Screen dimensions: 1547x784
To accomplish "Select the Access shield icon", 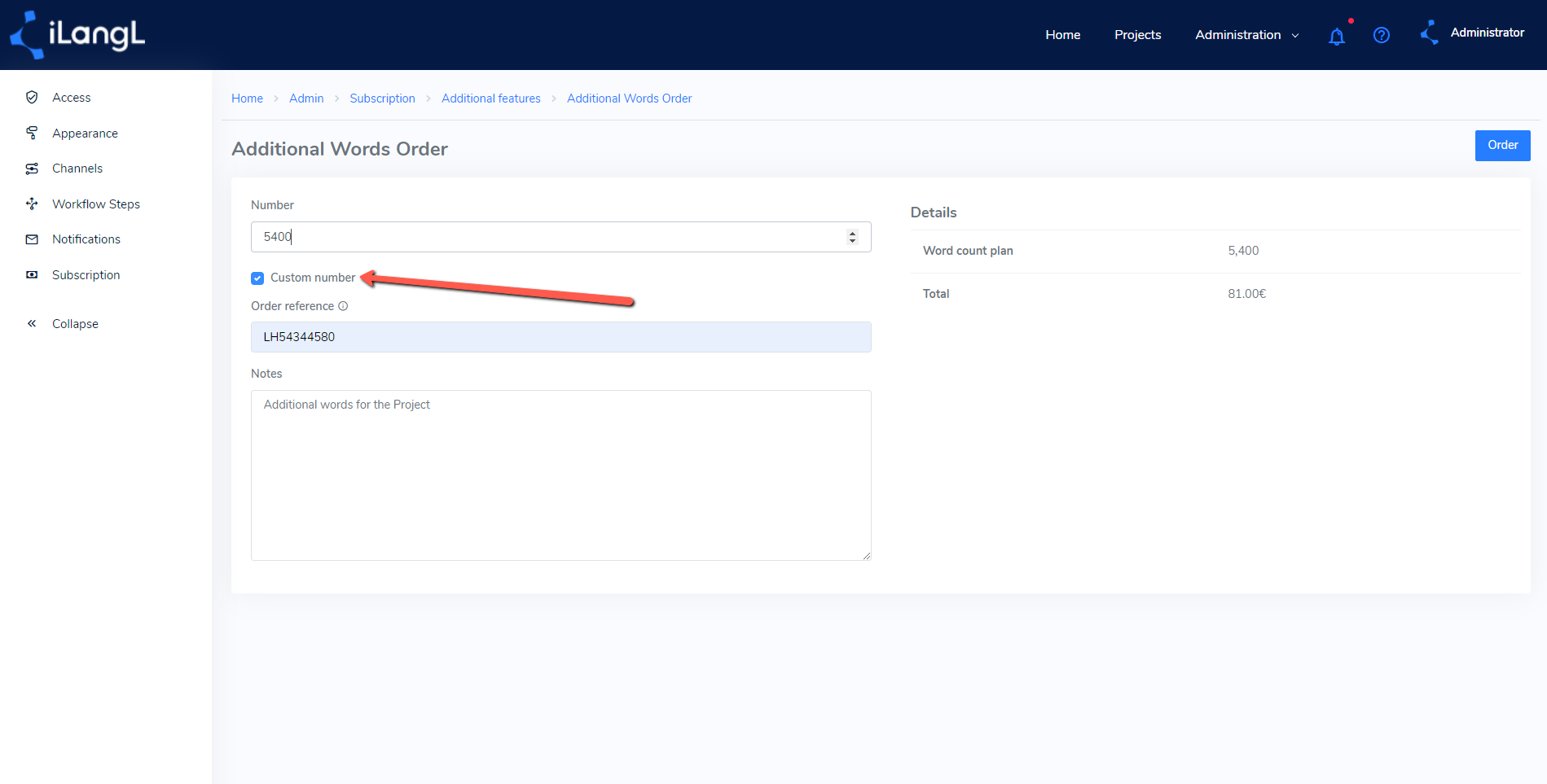I will click(x=32, y=97).
